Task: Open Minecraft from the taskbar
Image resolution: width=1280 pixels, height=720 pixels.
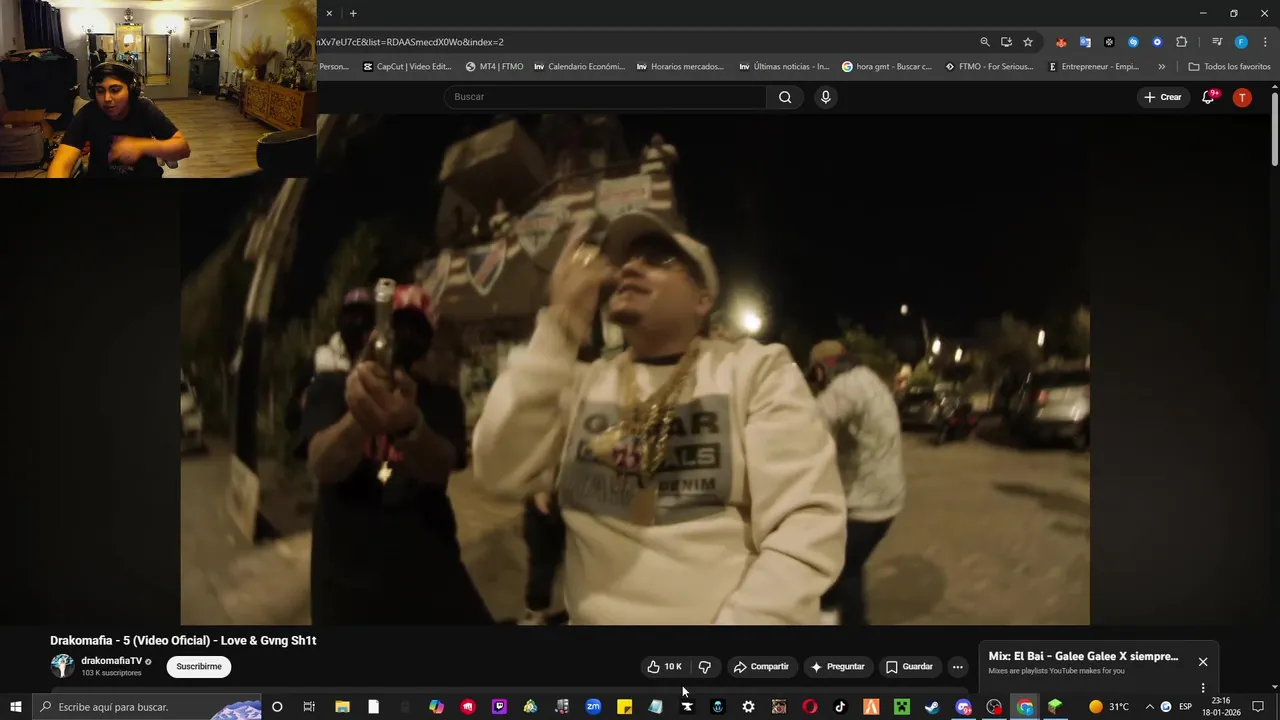Action: 901,707
